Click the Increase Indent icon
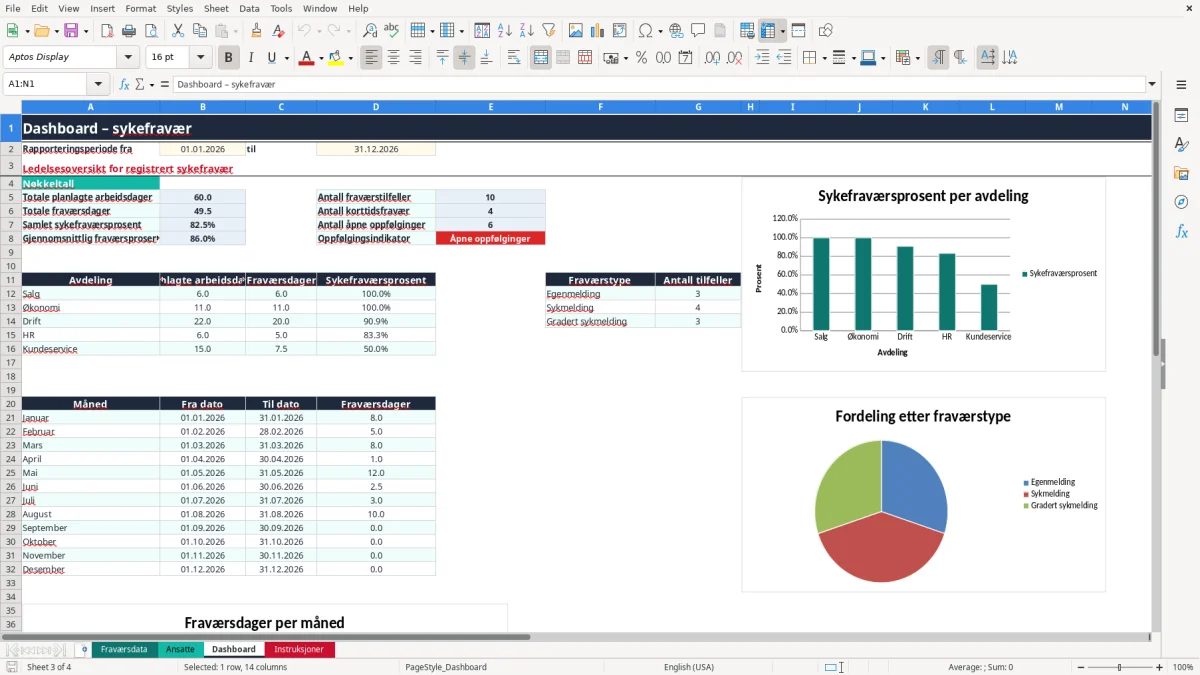This screenshot has height=675, width=1200. click(x=762, y=58)
